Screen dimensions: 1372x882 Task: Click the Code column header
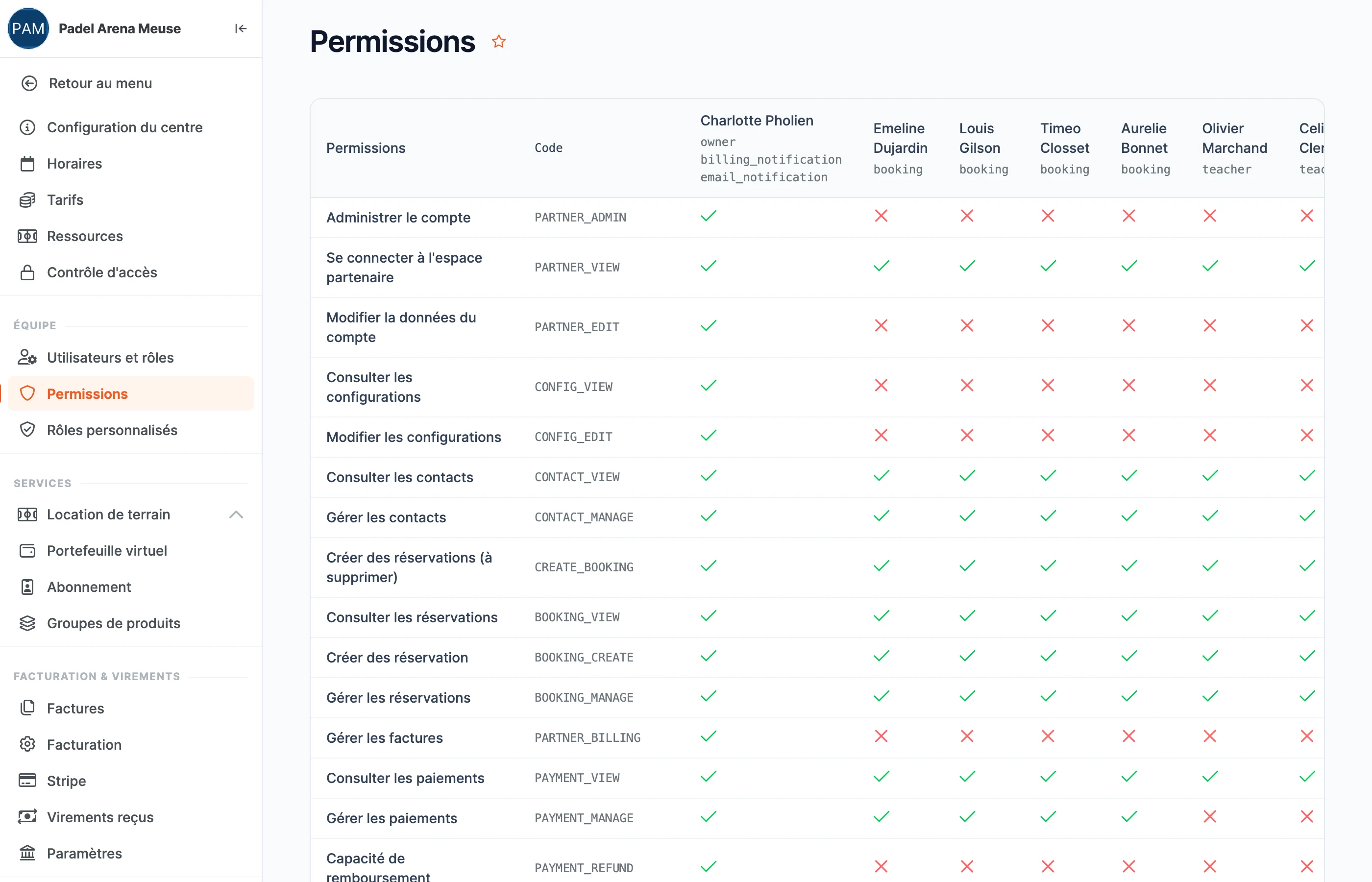[548, 148]
